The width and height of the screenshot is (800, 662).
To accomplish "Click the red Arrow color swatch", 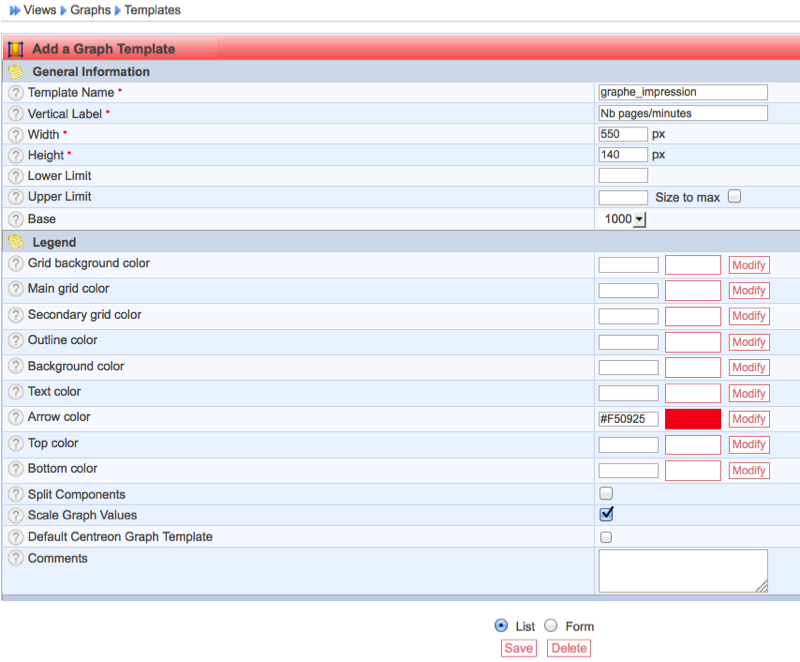I will (x=693, y=419).
